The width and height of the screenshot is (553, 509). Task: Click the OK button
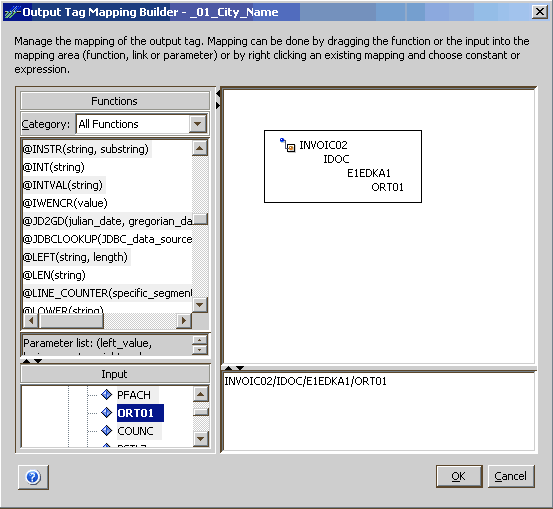459,476
